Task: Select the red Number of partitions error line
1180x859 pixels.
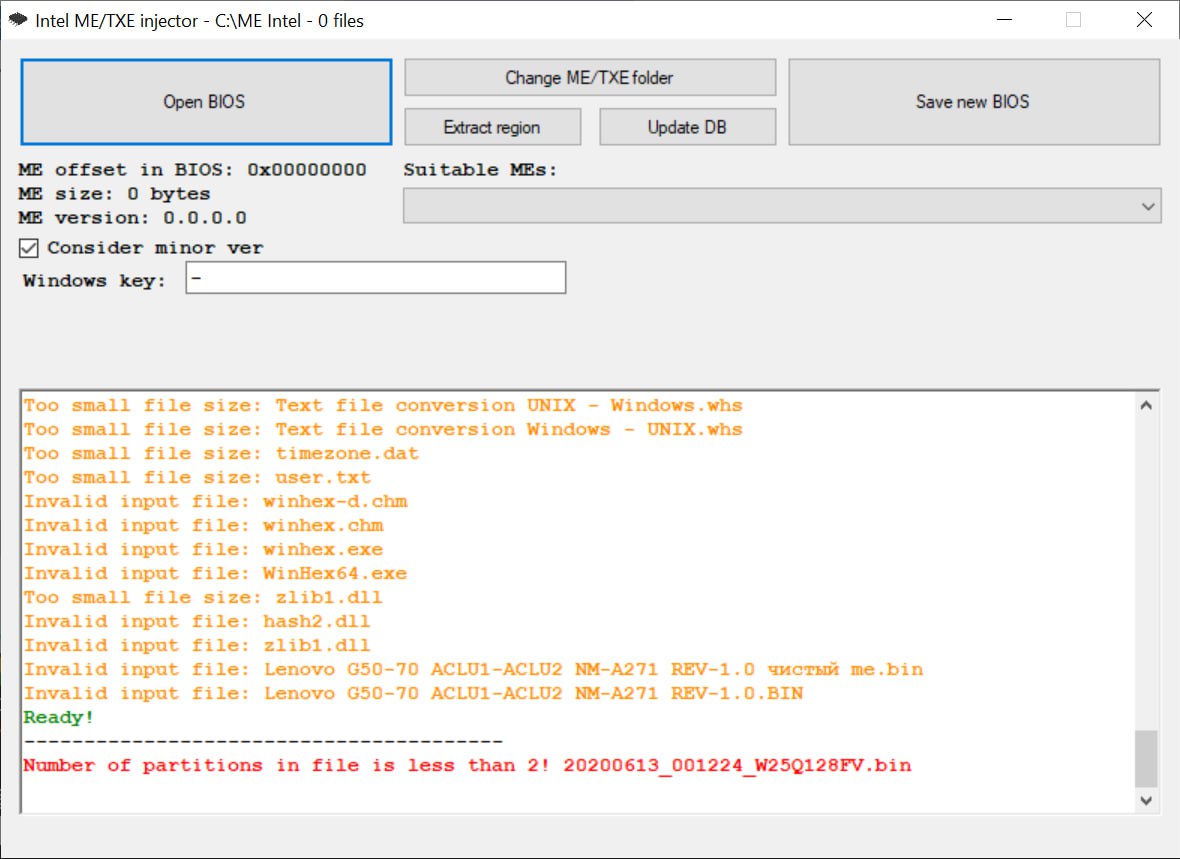Action: pyautogui.click(x=467, y=766)
